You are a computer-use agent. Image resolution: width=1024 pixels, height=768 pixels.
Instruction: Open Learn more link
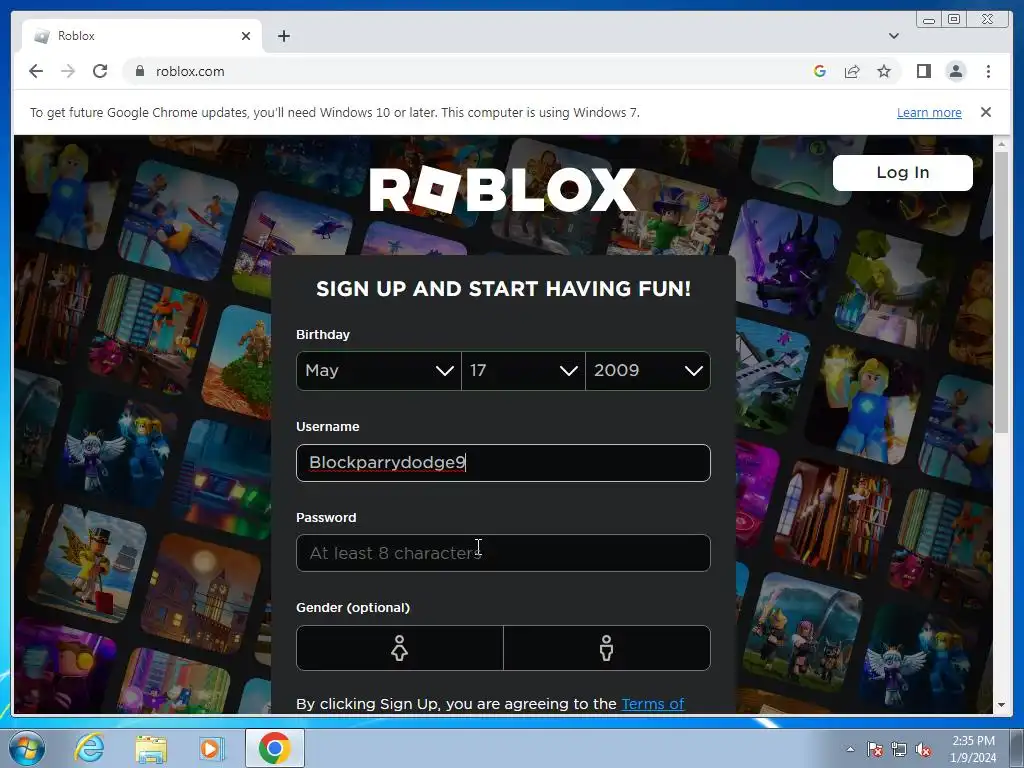[929, 112]
